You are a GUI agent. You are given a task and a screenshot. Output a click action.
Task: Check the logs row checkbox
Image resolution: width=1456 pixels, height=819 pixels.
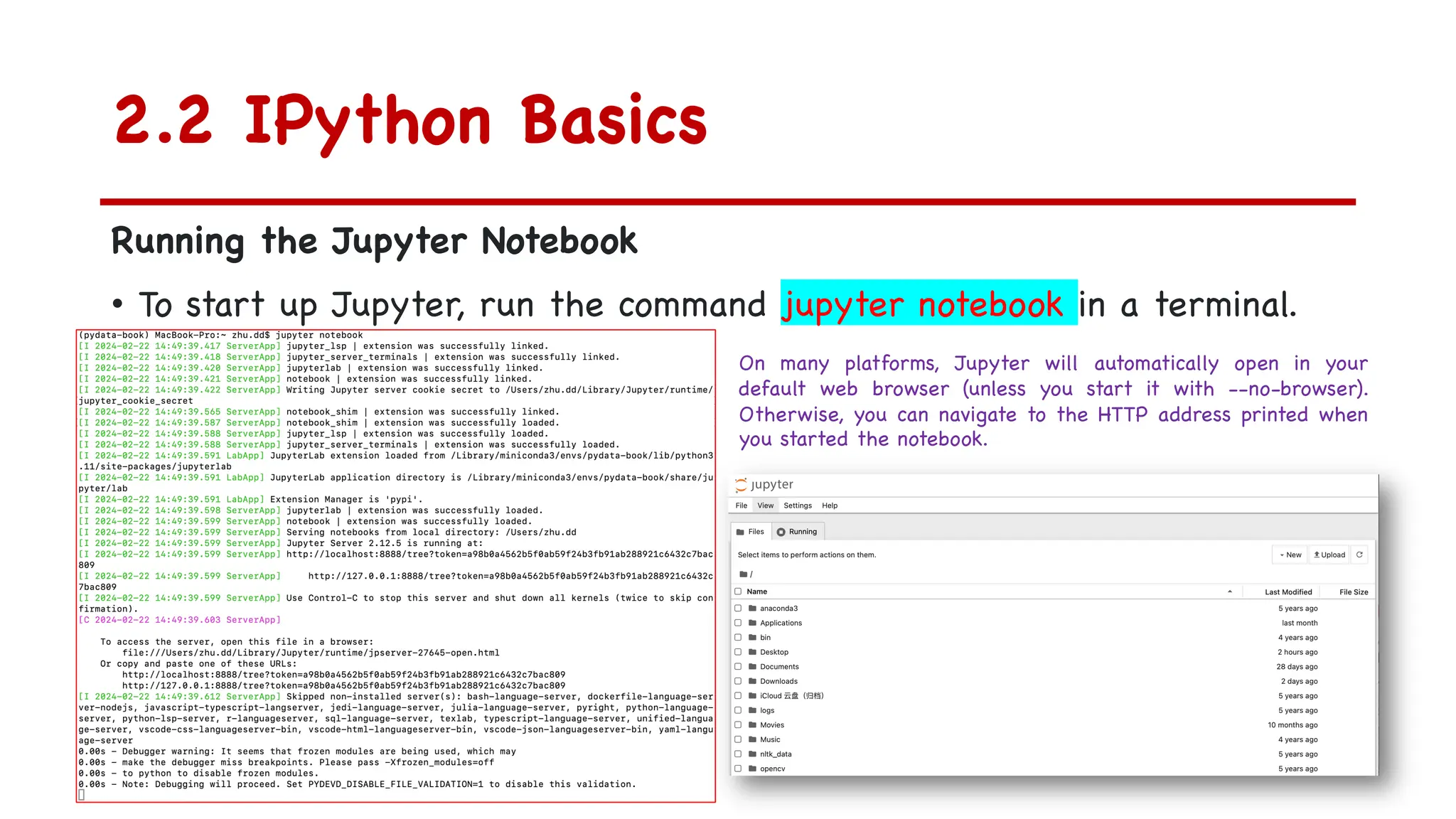tap(738, 710)
